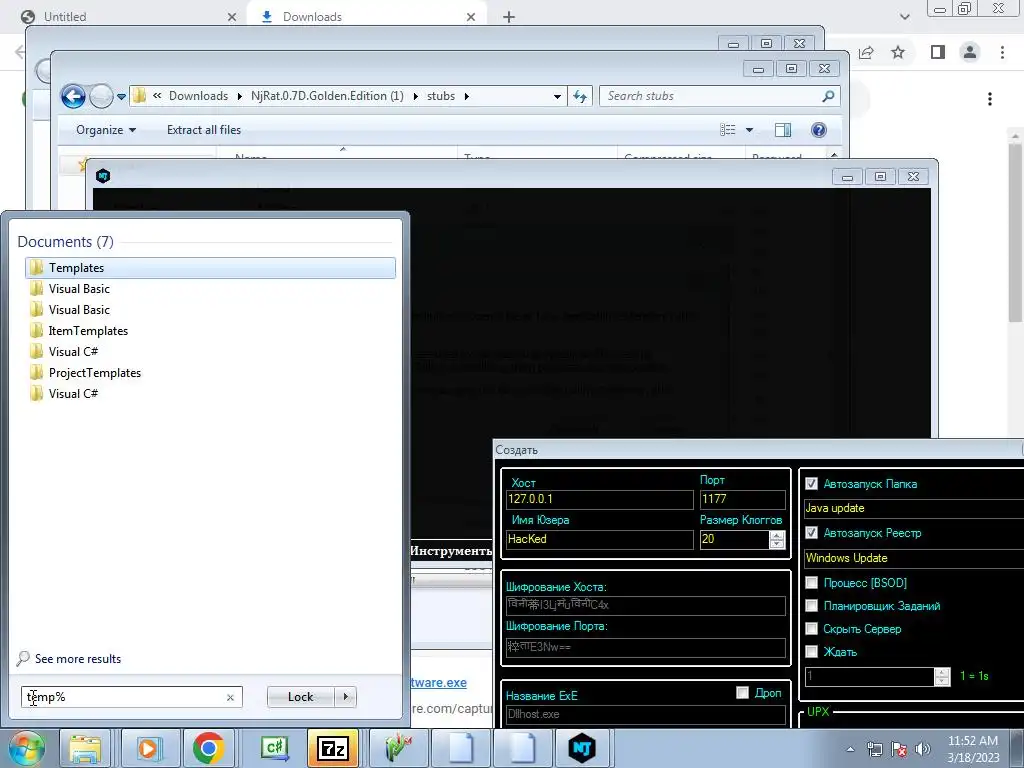Viewport: 1024px width, 768px height.
Task: Click the clock showing 11:52 AM
Action: coord(972,741)
